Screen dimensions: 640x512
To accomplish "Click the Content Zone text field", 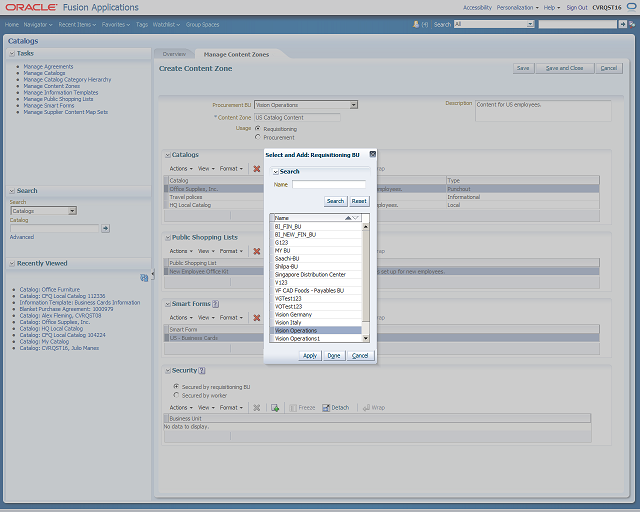I will (297, 118).
